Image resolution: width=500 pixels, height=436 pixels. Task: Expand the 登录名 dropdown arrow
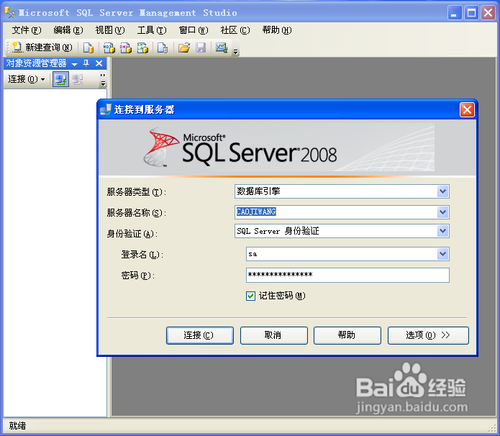point(443,254)
